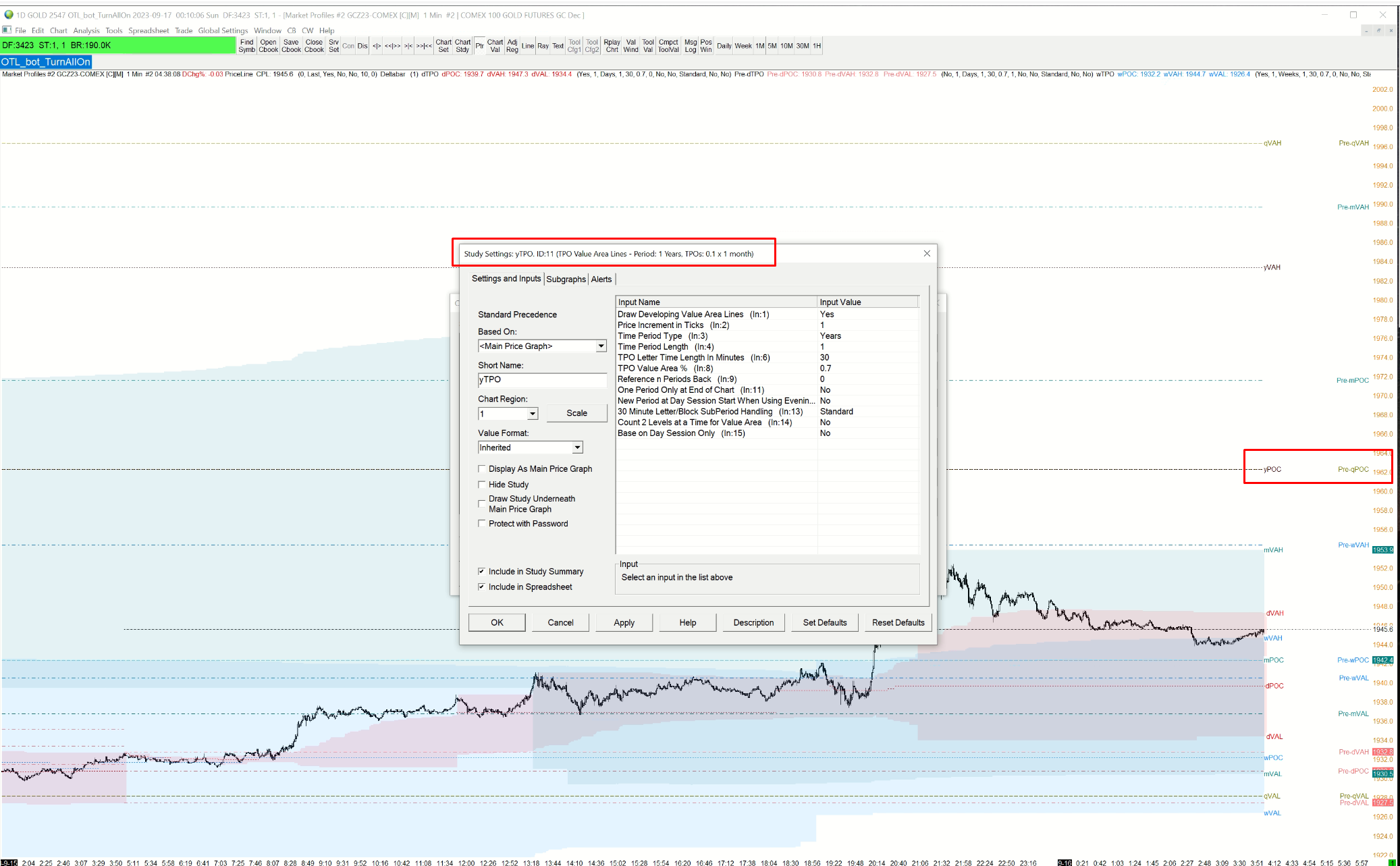Switch chart to 30M timeframe

802,46
